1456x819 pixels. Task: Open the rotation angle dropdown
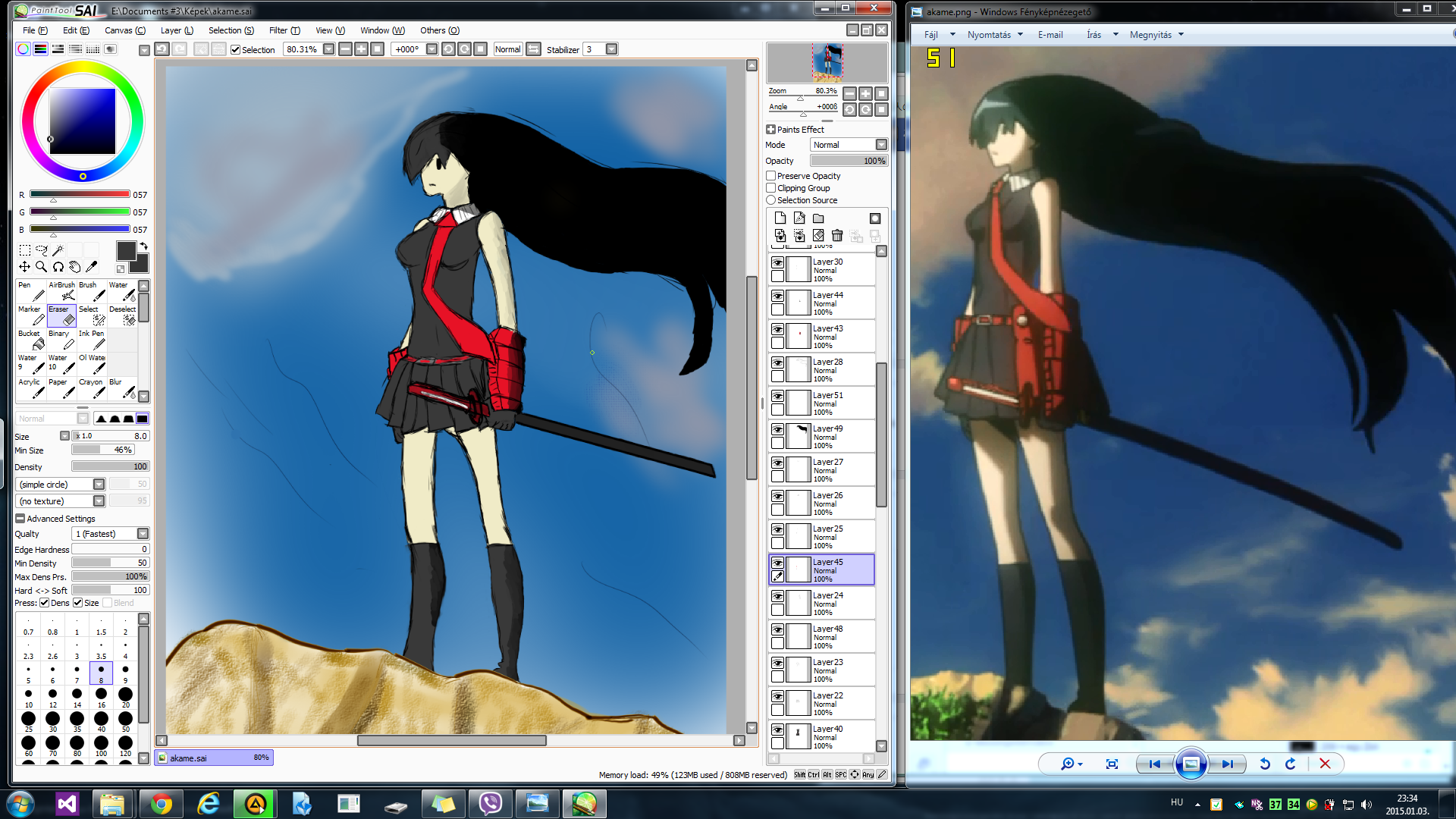point(432,49)
